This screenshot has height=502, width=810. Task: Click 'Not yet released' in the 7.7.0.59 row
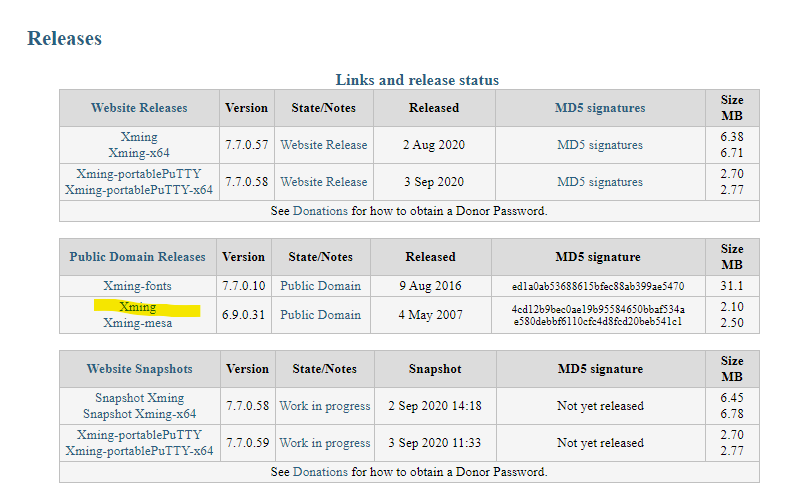pyautogui.click(x=600, y=443)
